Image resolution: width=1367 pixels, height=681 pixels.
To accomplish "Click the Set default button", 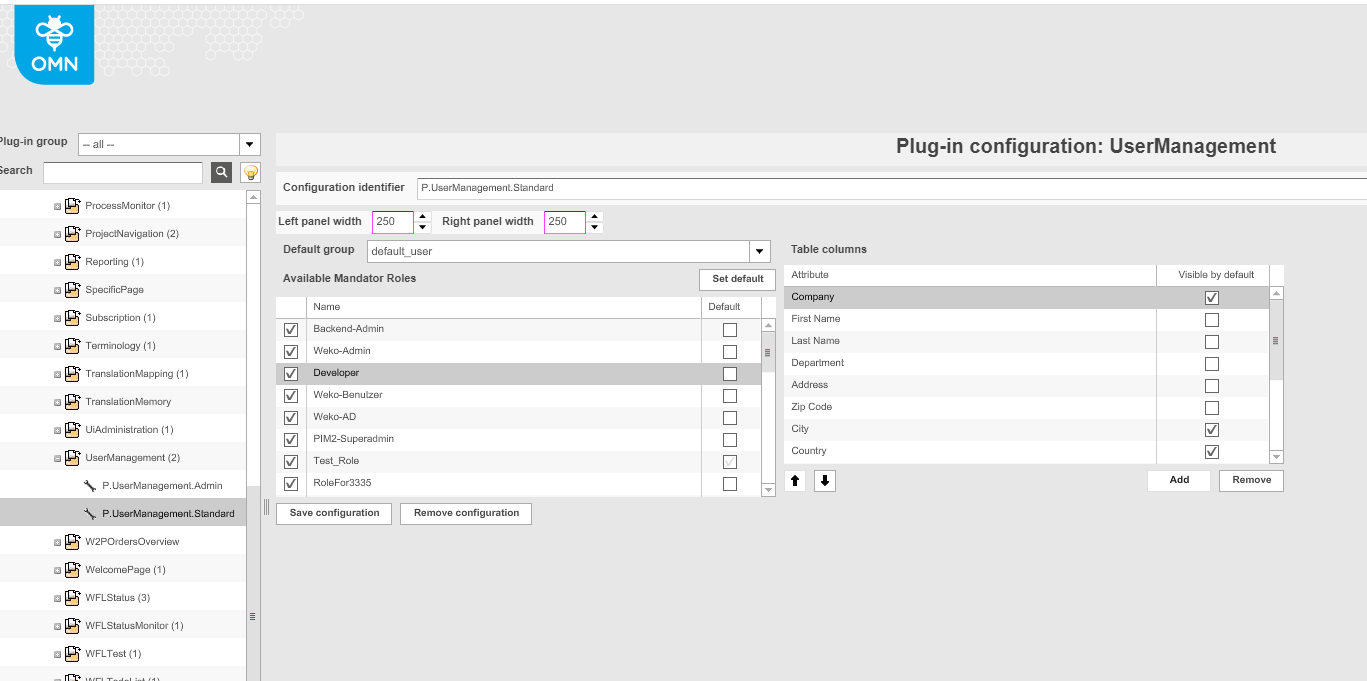I will click(737, 279).
